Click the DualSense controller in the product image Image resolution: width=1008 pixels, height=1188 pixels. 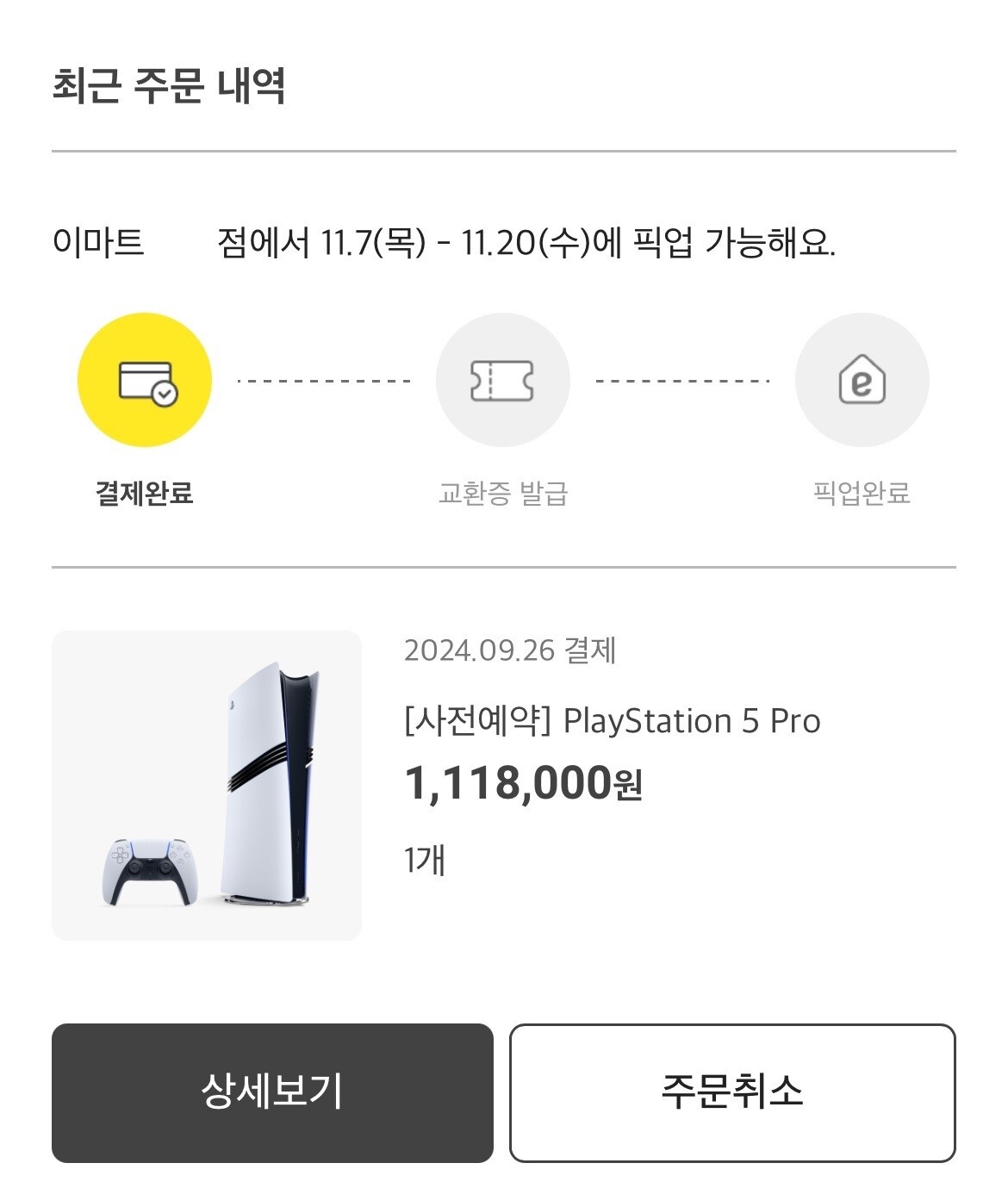[150, 870]
